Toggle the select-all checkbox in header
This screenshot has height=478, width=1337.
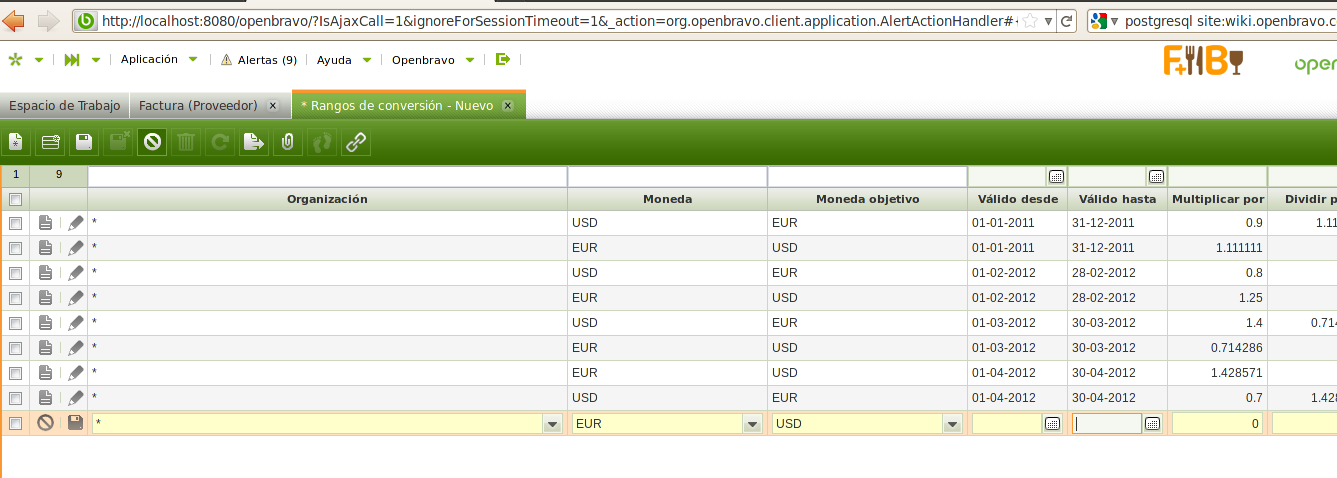(15, 199)
